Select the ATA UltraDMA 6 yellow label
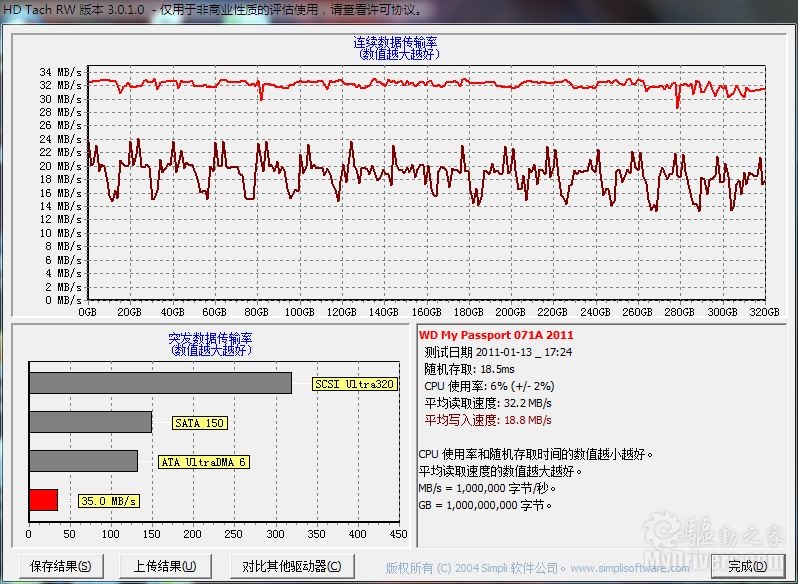The width and height of the screenshot is (798, 584). pyautogui.click(x=204, y=462)
